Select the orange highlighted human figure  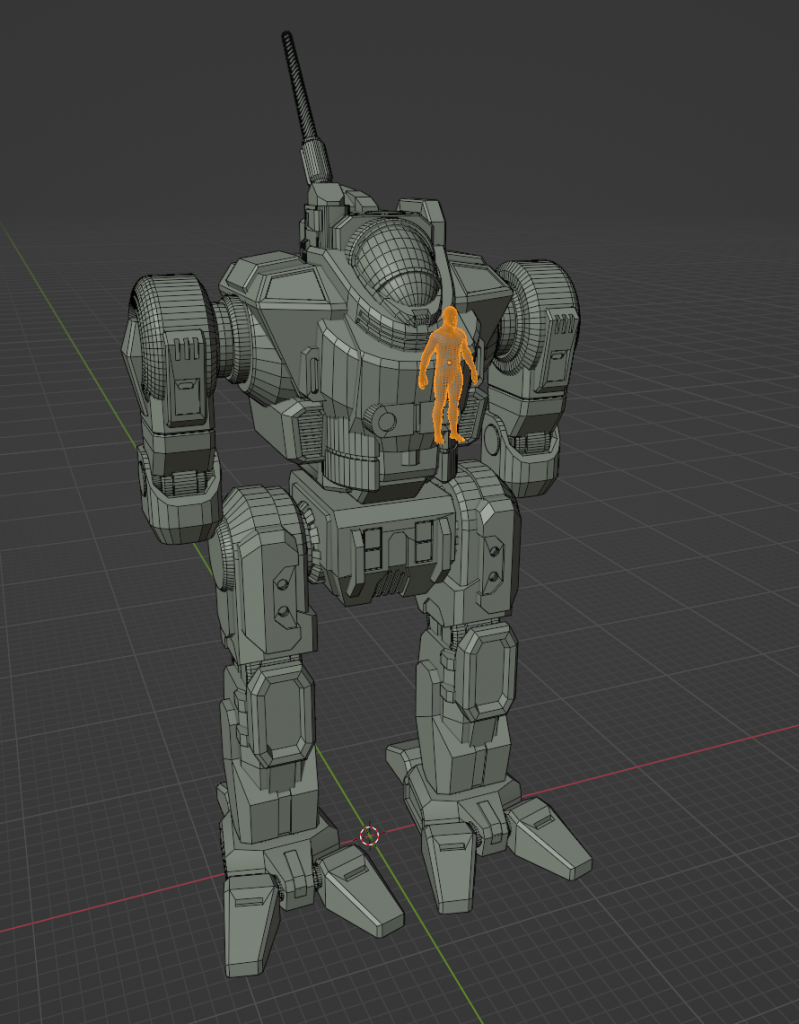(448, 375)
